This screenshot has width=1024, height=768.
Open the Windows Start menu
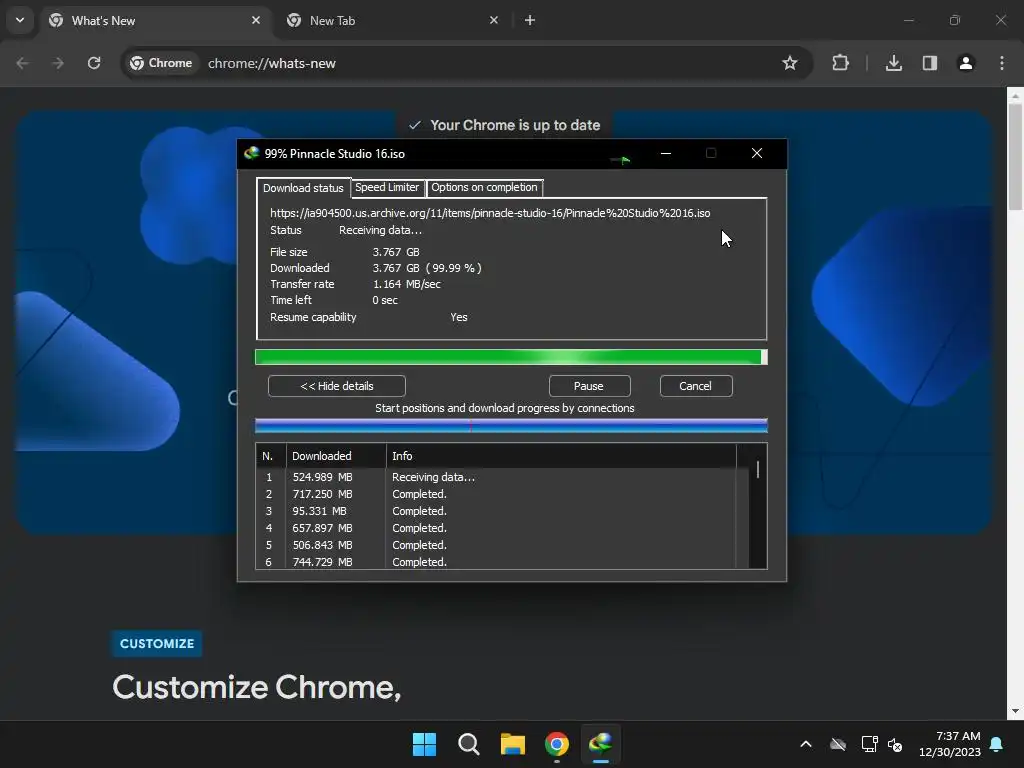pyautogui.click(x=424, y=744)
